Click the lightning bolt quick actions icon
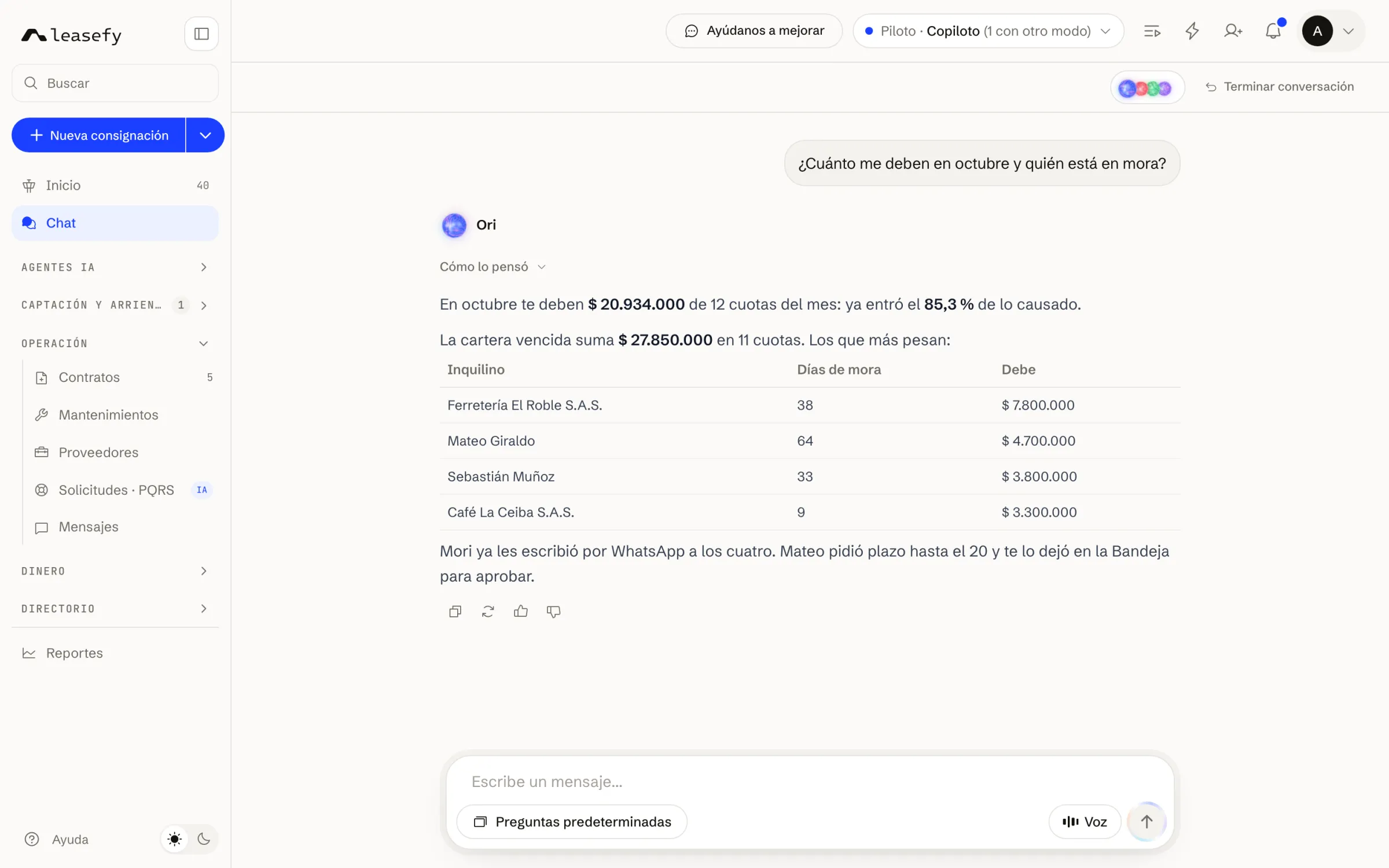 pyautogui.click(x=1192, y=31)
